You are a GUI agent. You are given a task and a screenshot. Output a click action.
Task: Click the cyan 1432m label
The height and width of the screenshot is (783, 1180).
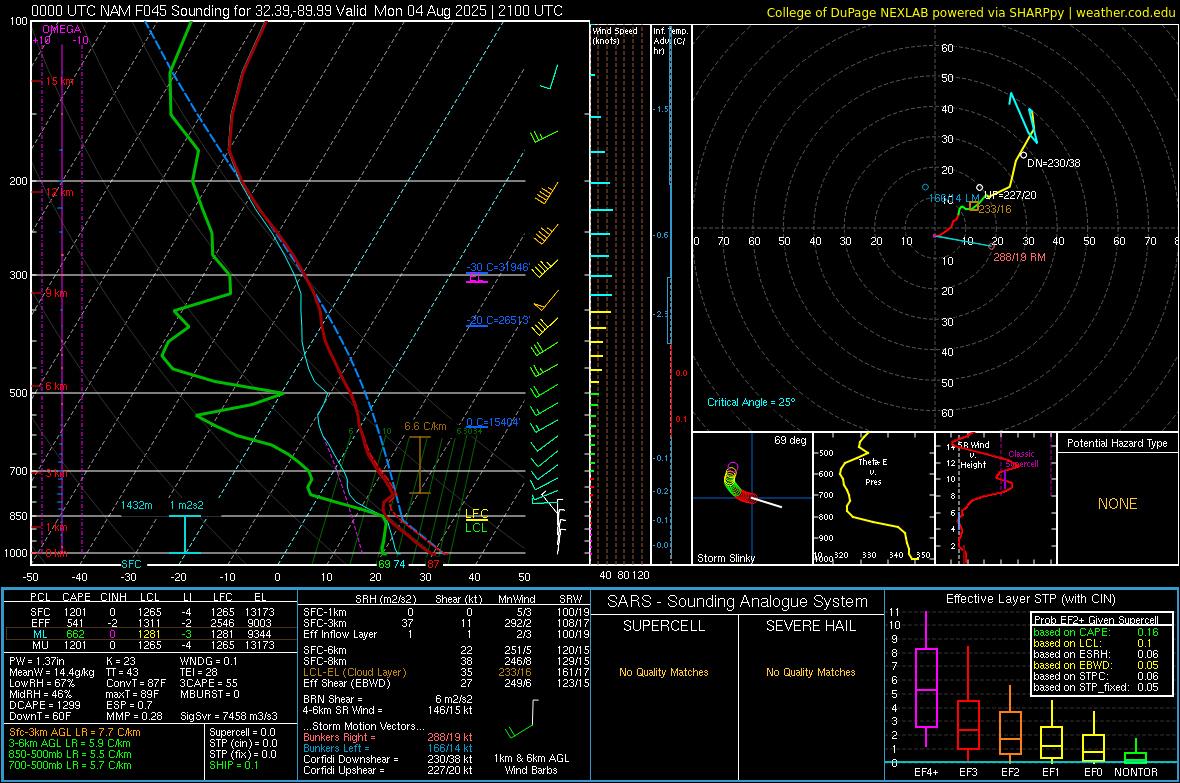[137, 505]
